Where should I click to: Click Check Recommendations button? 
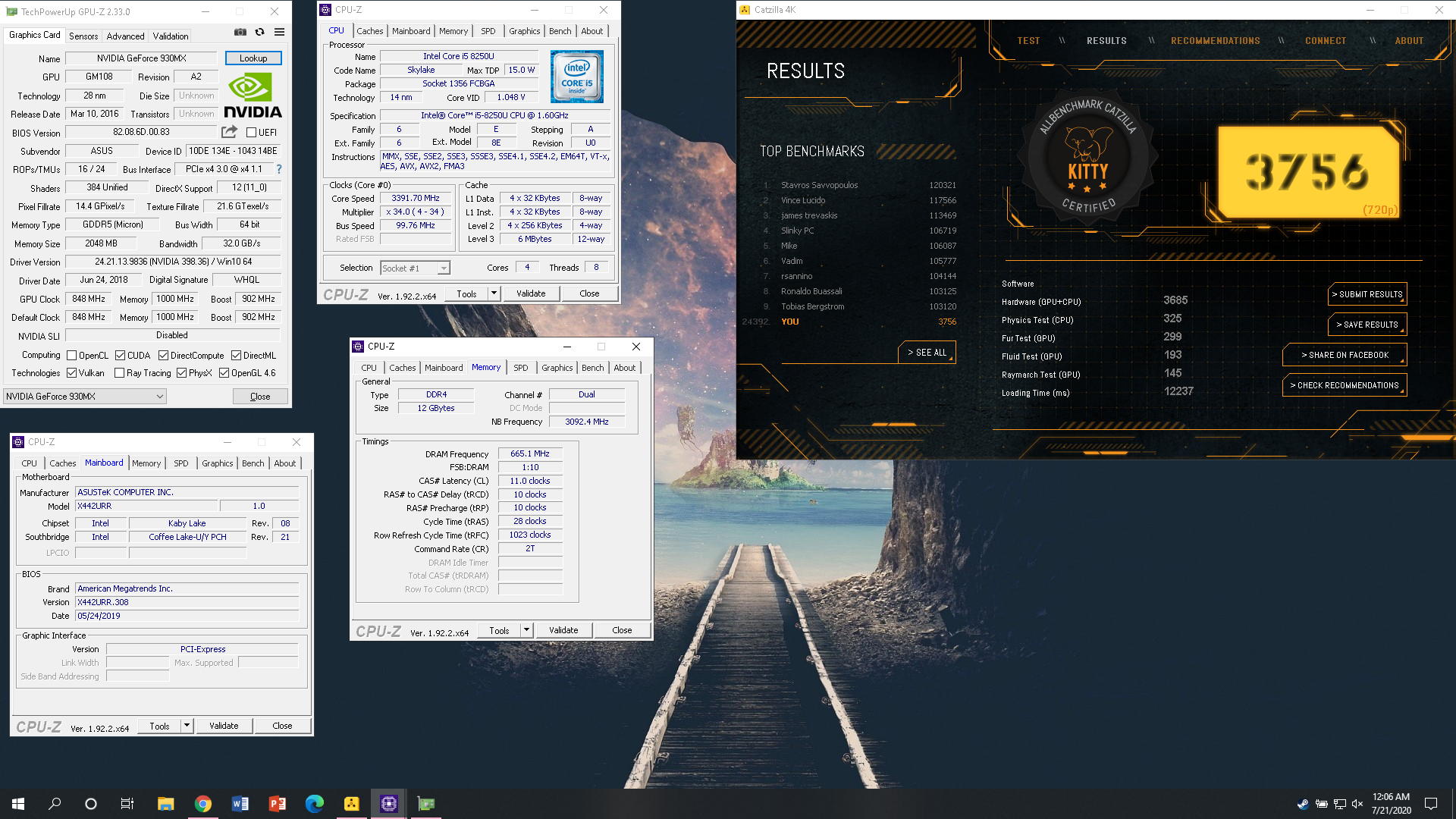pyautogui.click(x=1344, y=385)
